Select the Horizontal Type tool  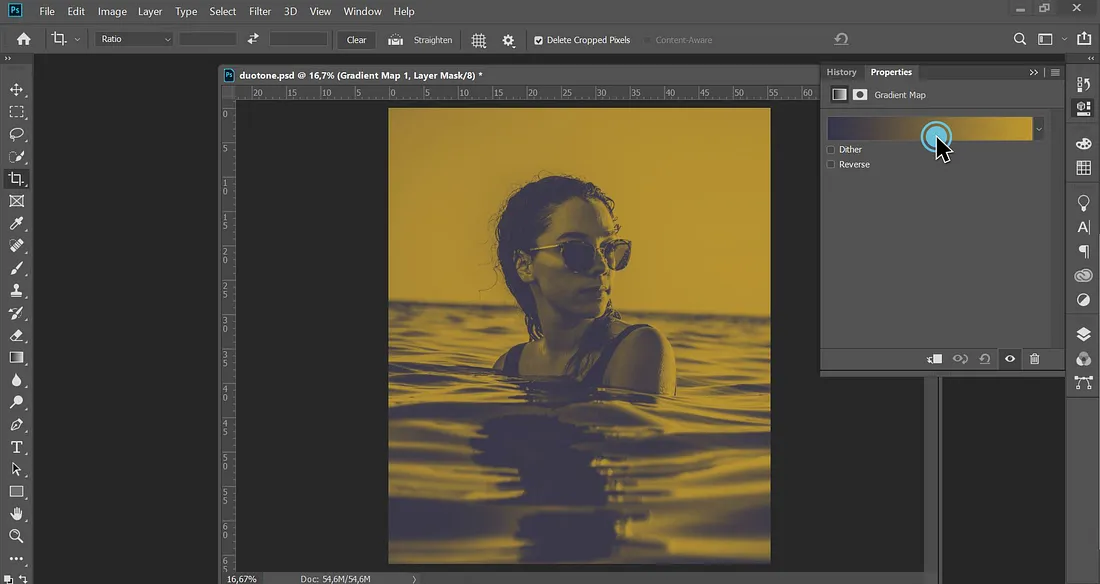click(16, 447)
